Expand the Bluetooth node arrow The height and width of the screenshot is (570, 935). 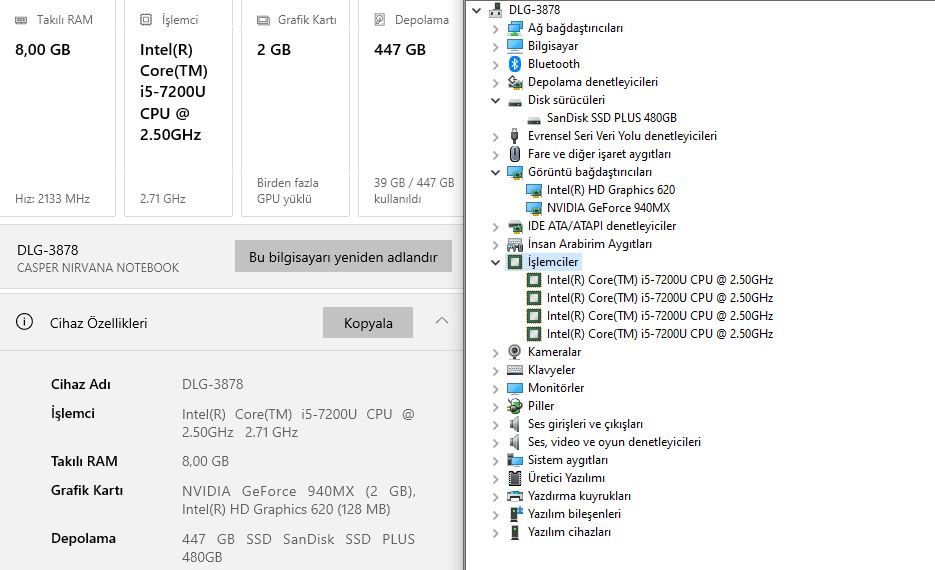point(496,64)
